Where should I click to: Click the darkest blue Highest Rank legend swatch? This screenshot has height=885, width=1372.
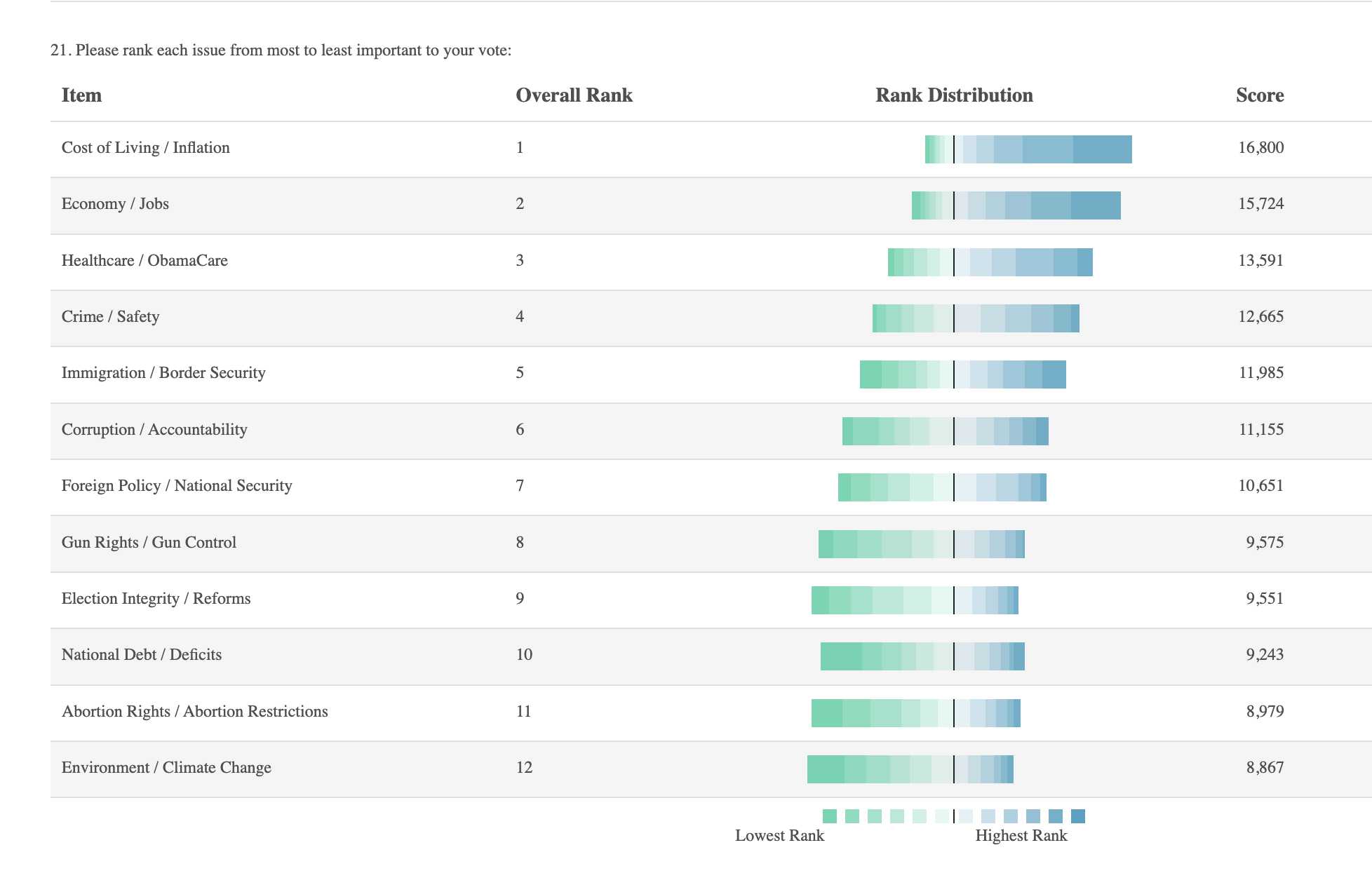click(x=1078, y=816)
